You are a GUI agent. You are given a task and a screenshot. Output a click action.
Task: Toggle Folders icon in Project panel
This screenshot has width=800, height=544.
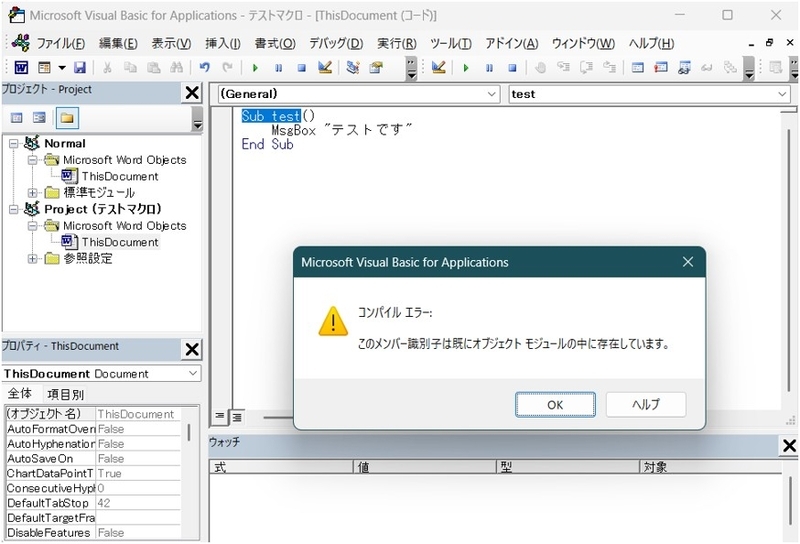point(67,118)
